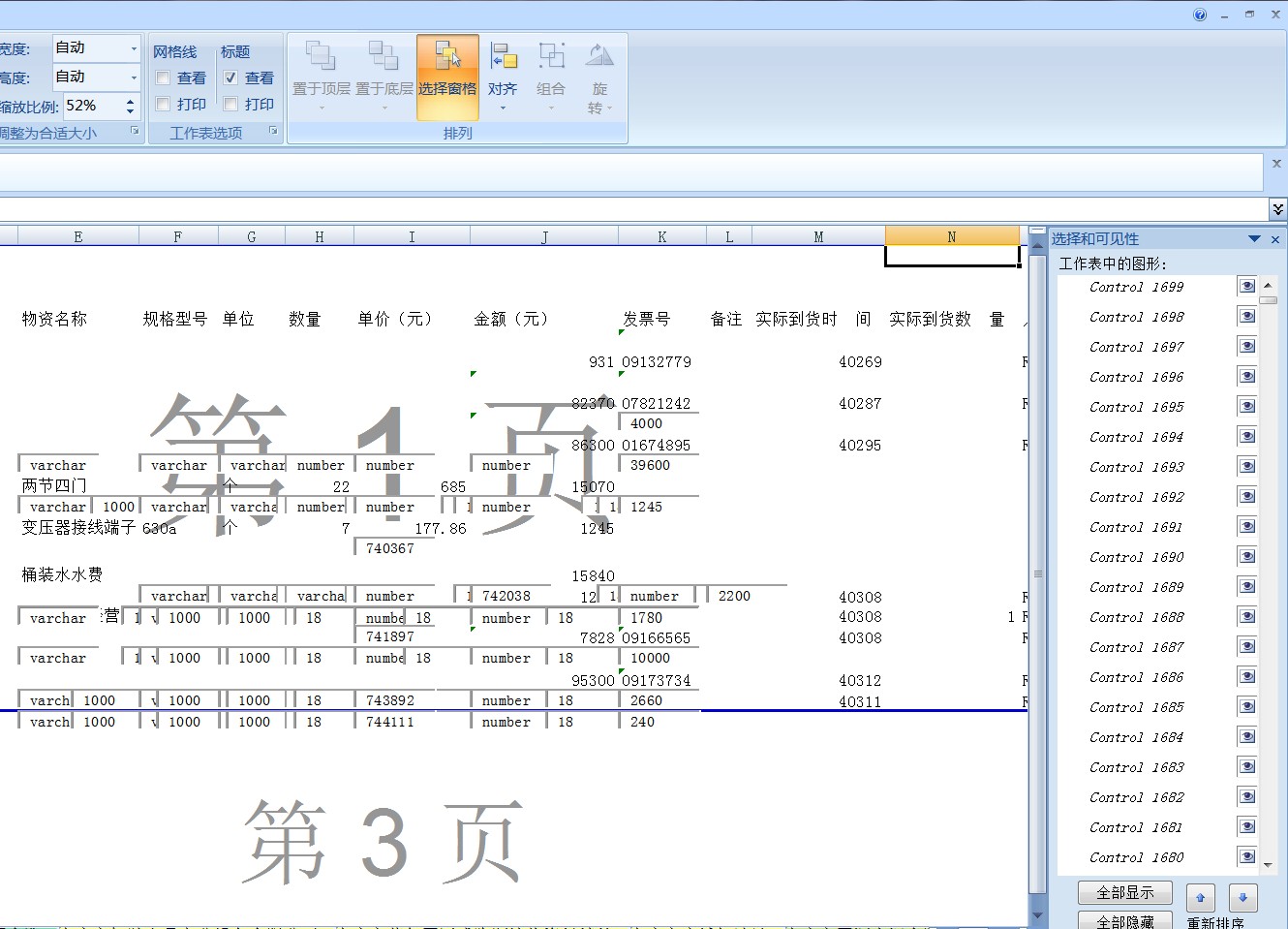Select Control 1692 in shapes list
Viewport: 1288px width, 929px height.
(x=1136, y=497)
